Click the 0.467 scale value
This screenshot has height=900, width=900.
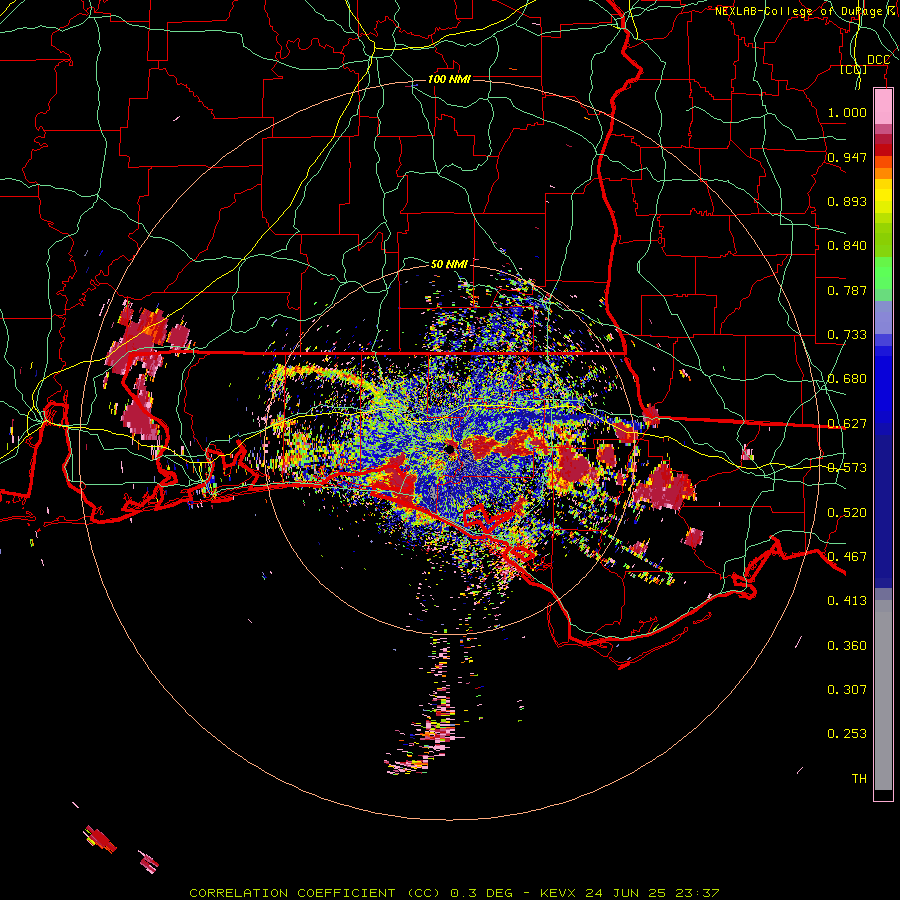click(847, 557)
